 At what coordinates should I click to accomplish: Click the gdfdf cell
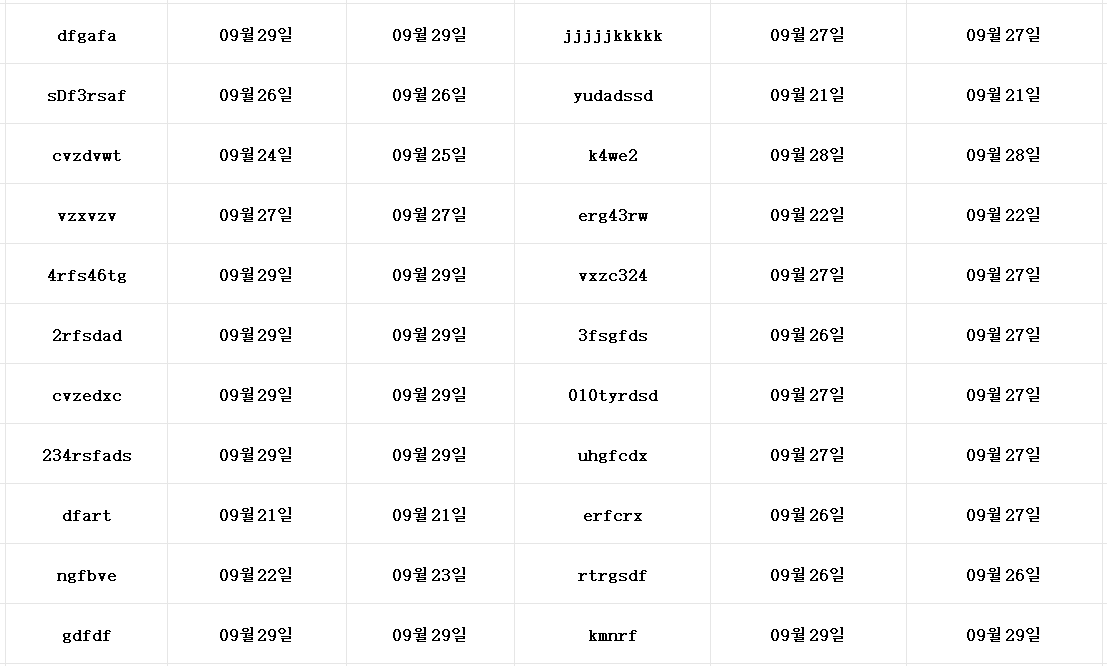point(87,636)
